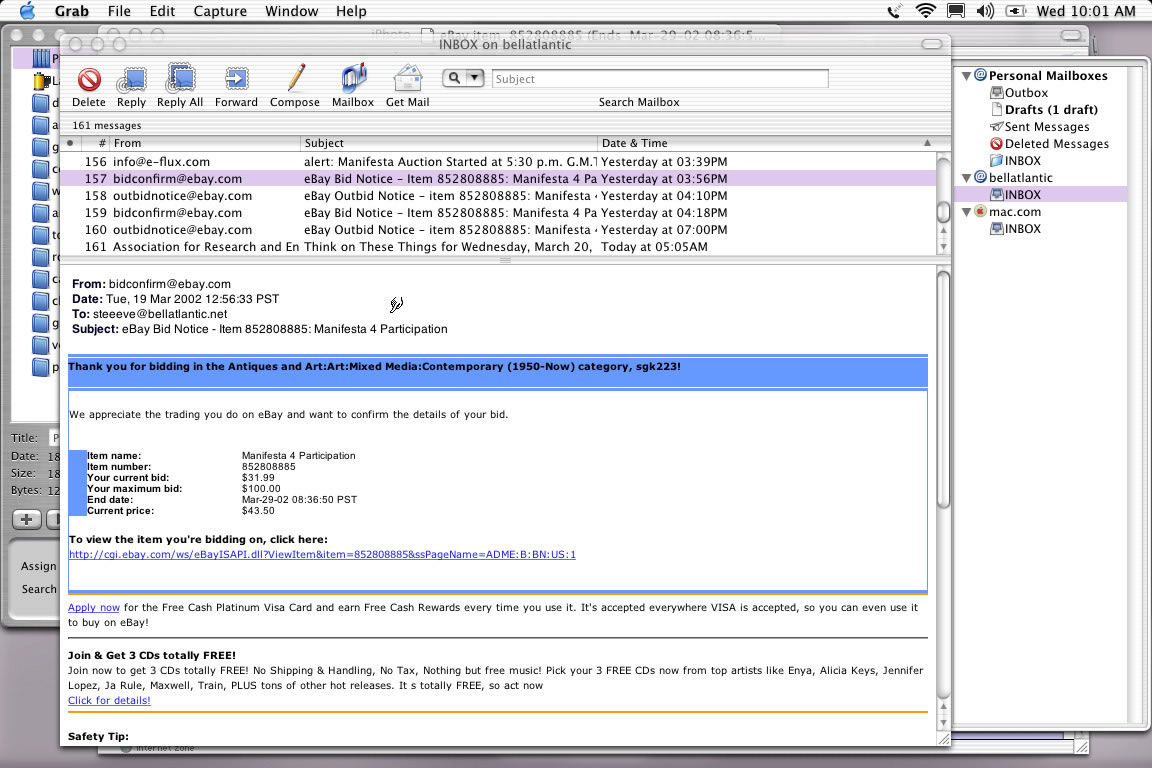Image resolution: width=1152 pixels, height=768 pixels.
Task: Collapse the bellatlantic account triangle
Action: [x=967, y=178]
